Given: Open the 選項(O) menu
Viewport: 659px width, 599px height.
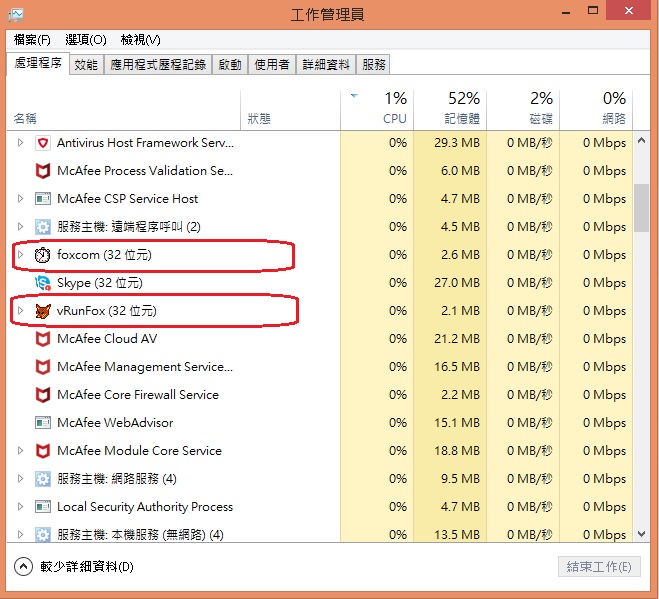Looking at the screenshot, I should point(86,40).
